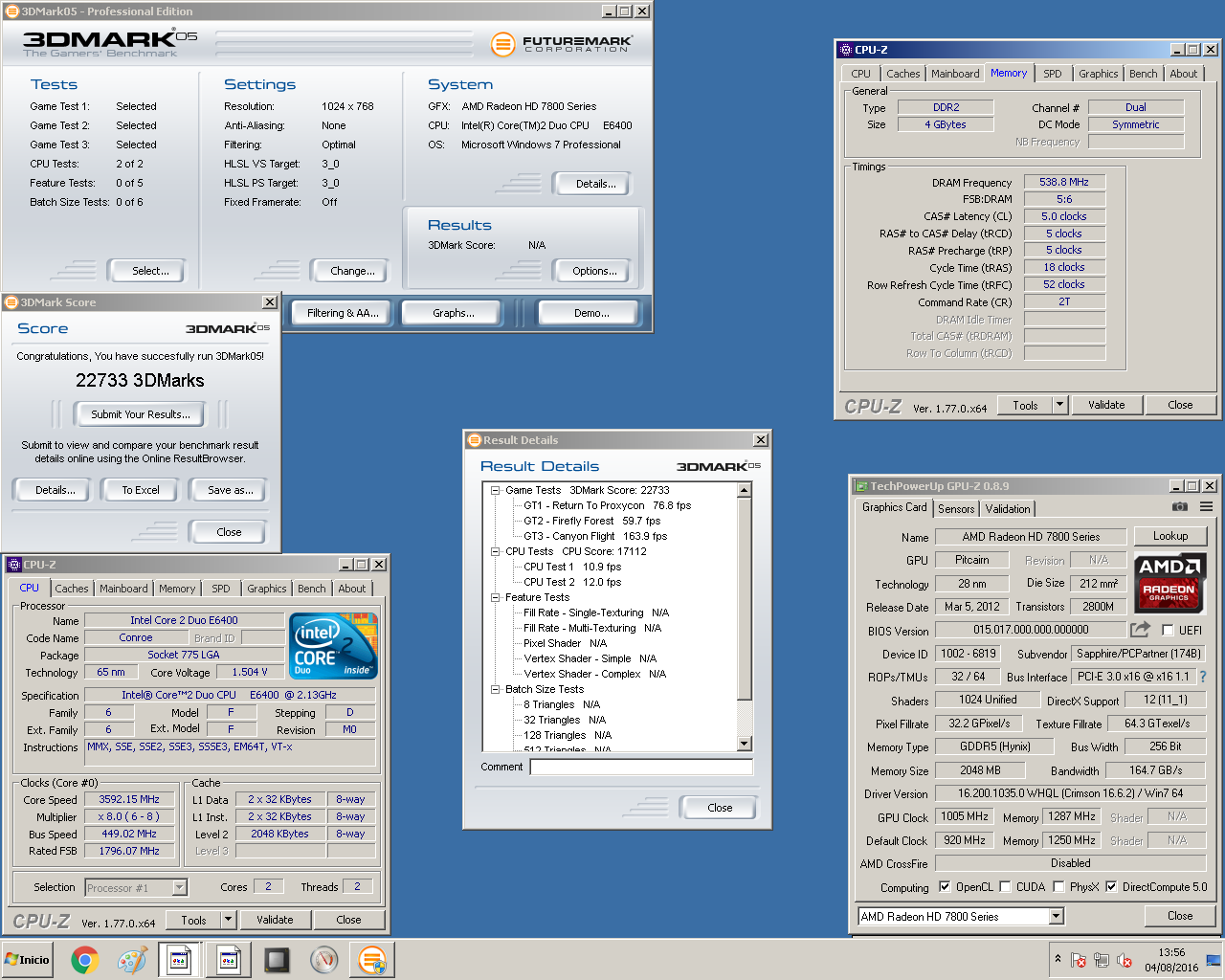1225x980 pixels.
Task: Toggle the UEFI checkbox in GPU-Z
Action: tap(1168, 630)
